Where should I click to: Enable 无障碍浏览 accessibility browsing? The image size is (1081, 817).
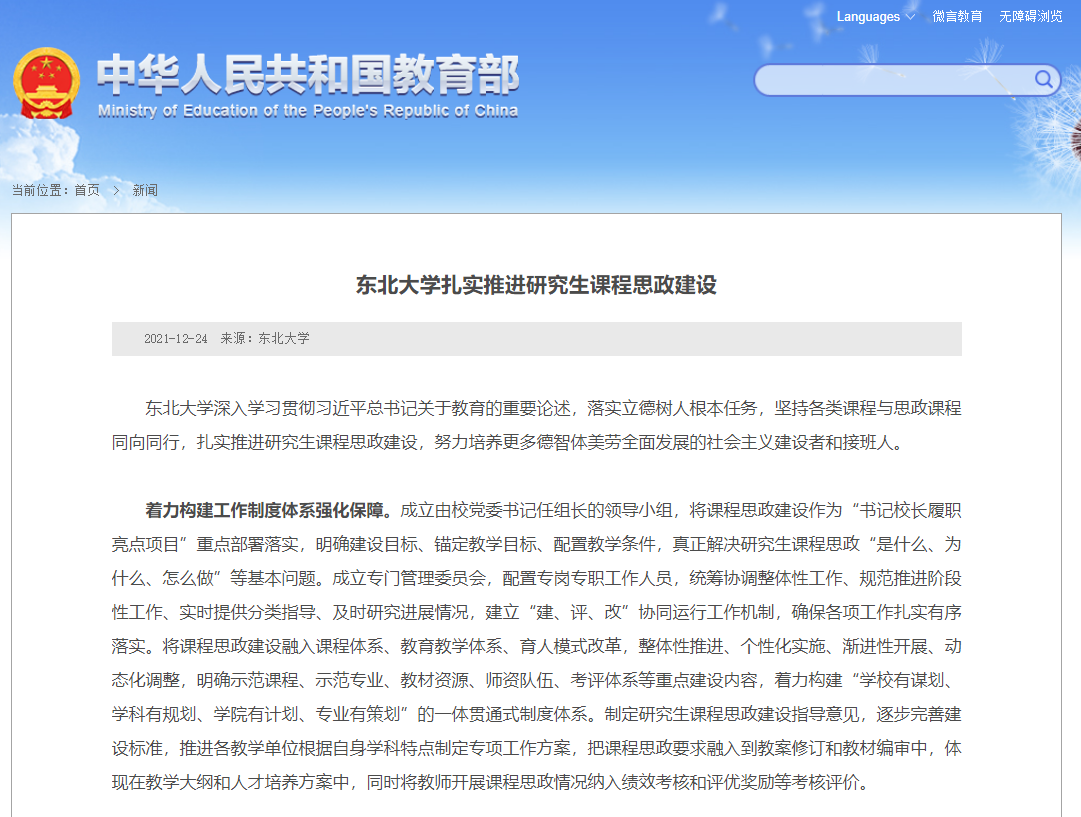click(1030, 17)
